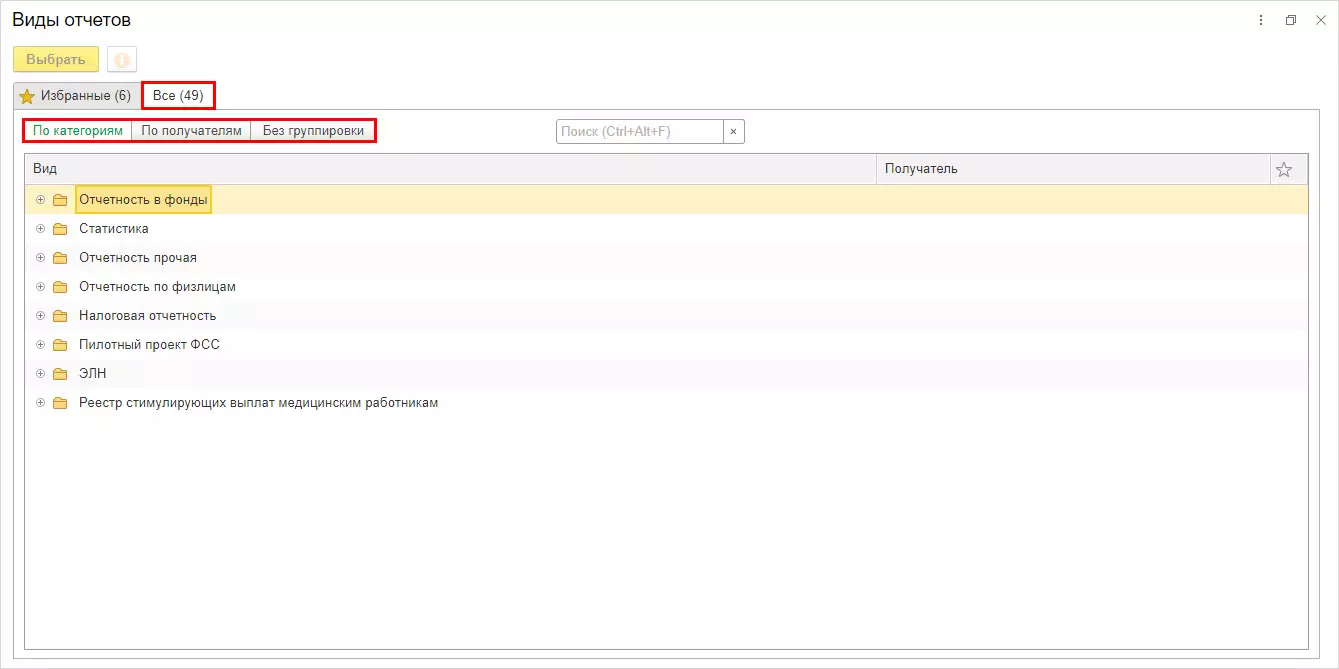The image size is (1339, 669).
Task: Click the favorites star column header icon
Action: point(1284,169)
